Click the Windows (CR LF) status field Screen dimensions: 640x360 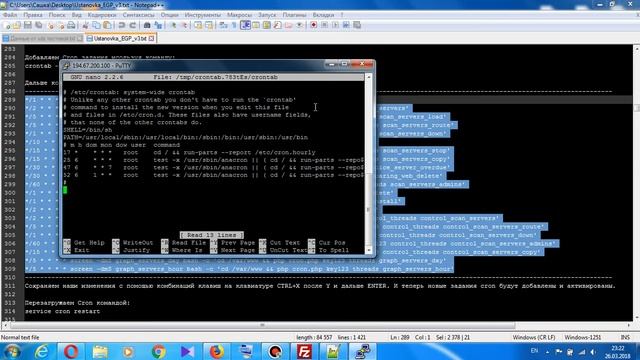[533, 338]
